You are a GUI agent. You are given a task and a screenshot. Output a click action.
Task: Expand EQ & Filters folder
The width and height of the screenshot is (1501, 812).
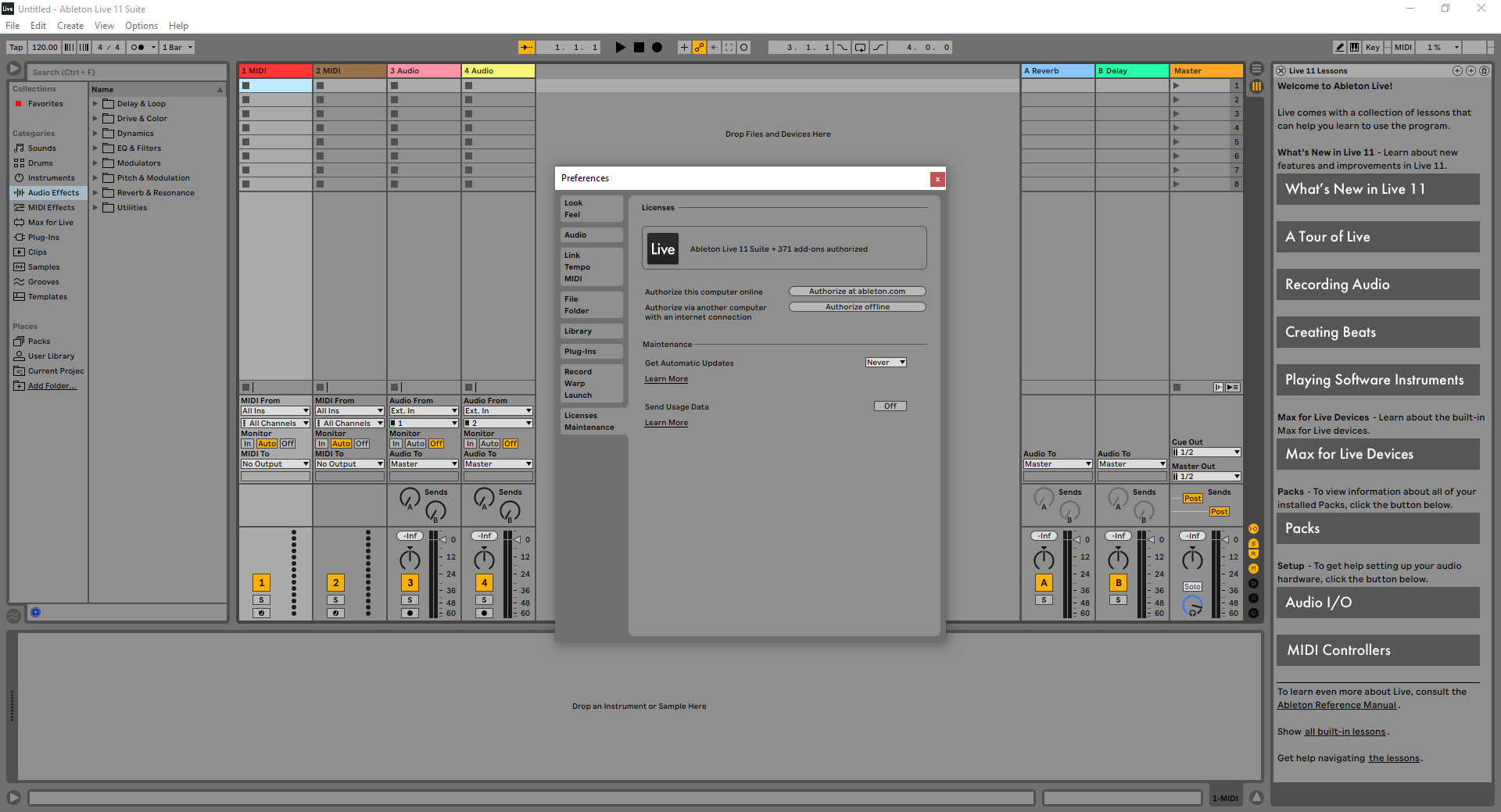(x=95, y=148)
